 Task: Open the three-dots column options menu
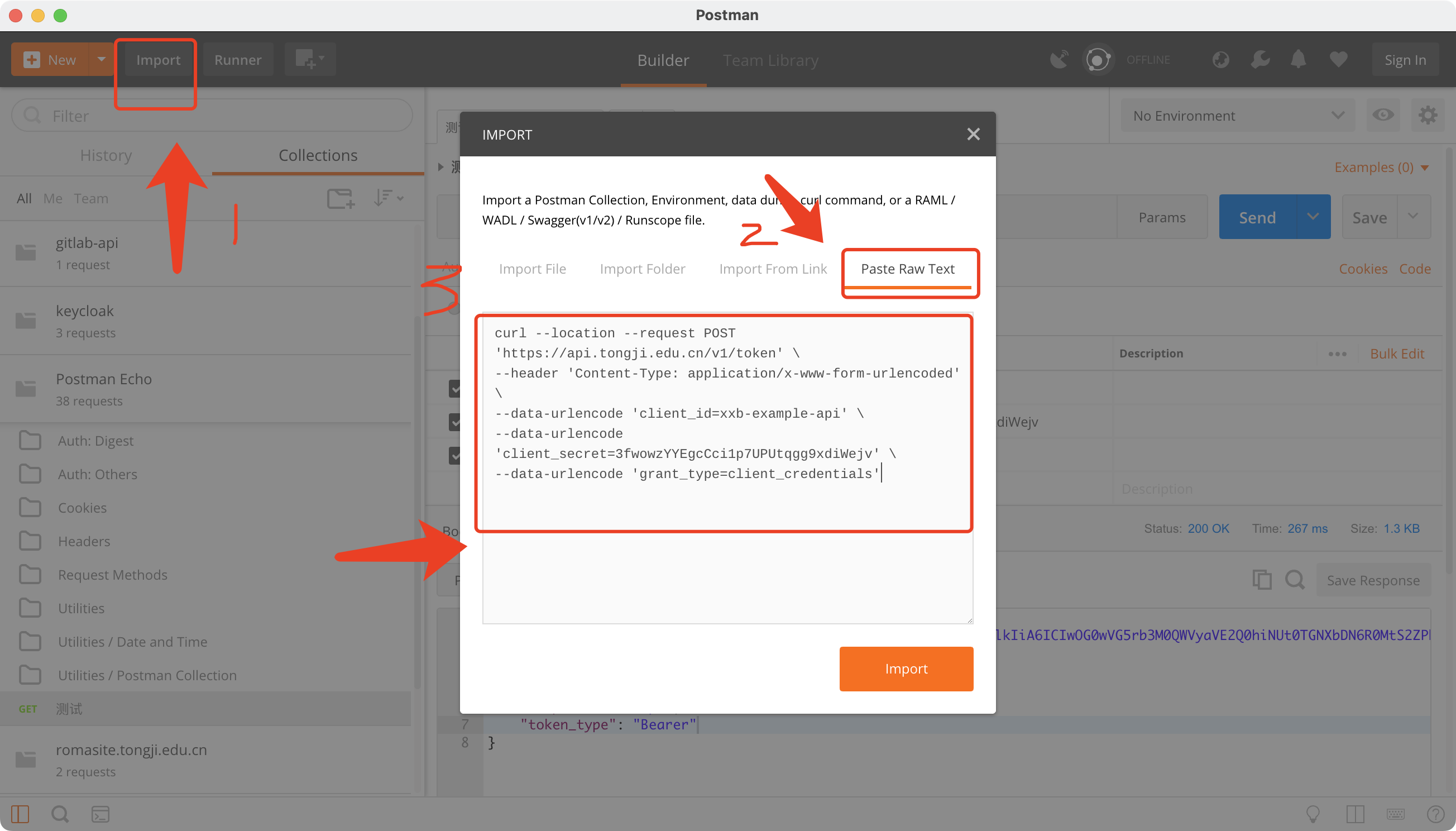[1337, 354]
